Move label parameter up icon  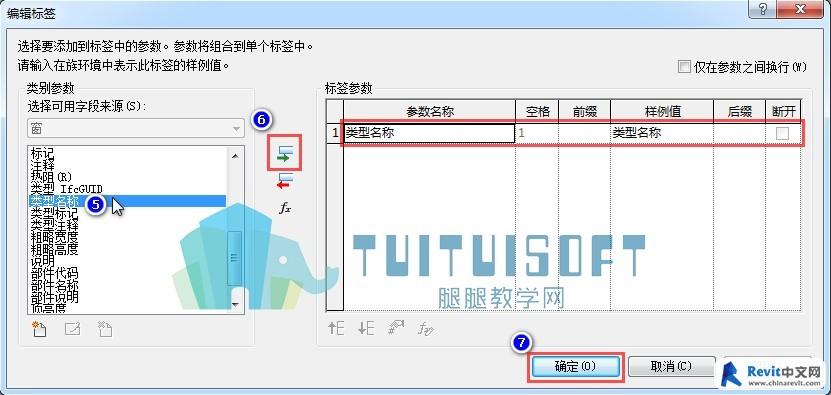[336, 328]
